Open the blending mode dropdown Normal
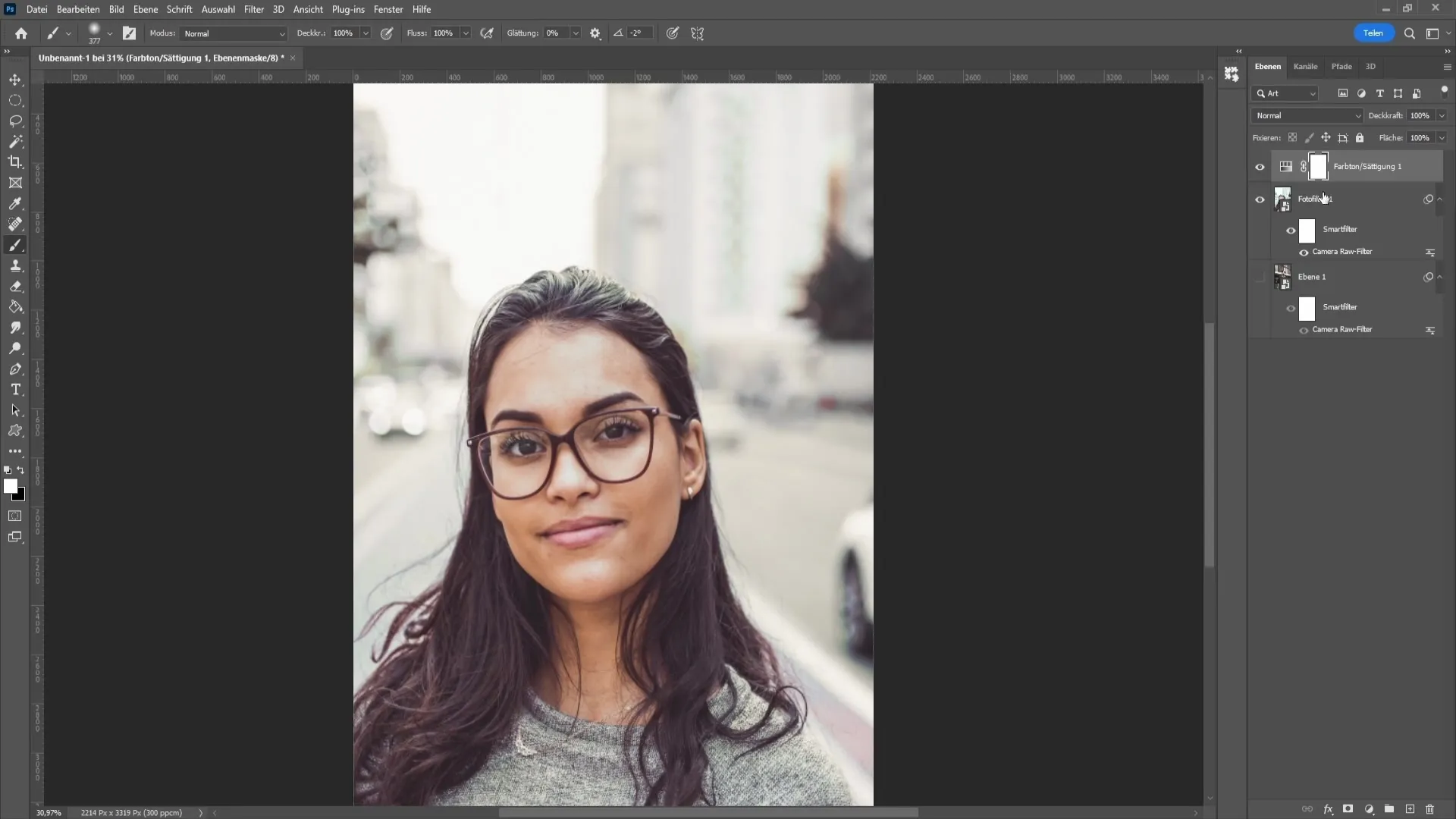Viewport: 1456px width, 819px height. tap(1306, 115)
